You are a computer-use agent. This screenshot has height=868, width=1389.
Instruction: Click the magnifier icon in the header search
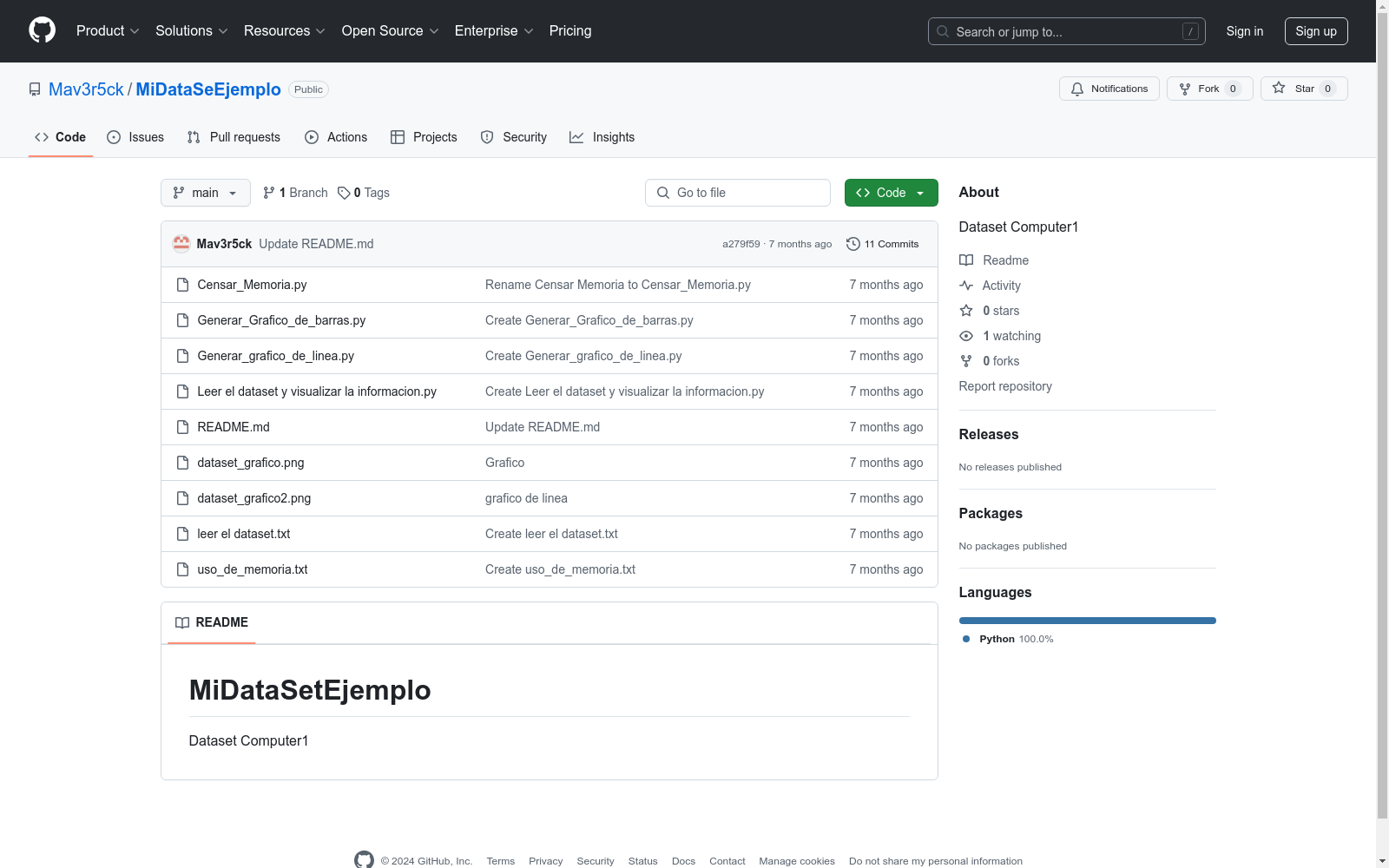(943, 31)
